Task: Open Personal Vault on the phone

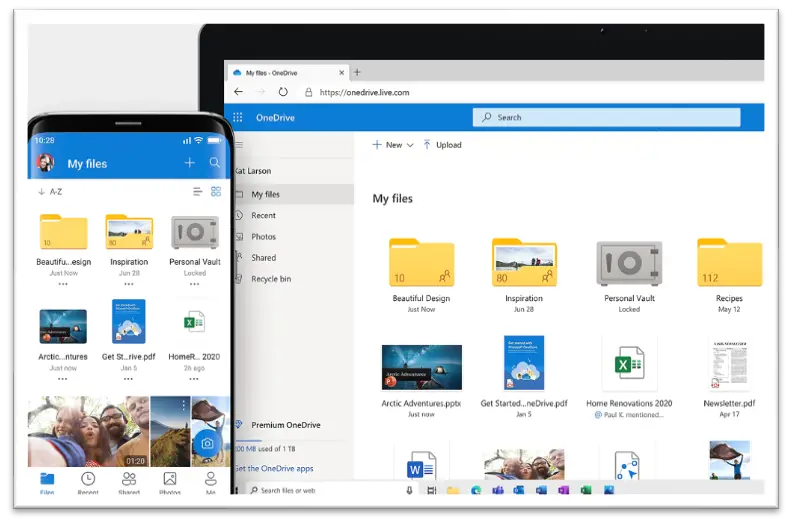Action: point(195,233)
